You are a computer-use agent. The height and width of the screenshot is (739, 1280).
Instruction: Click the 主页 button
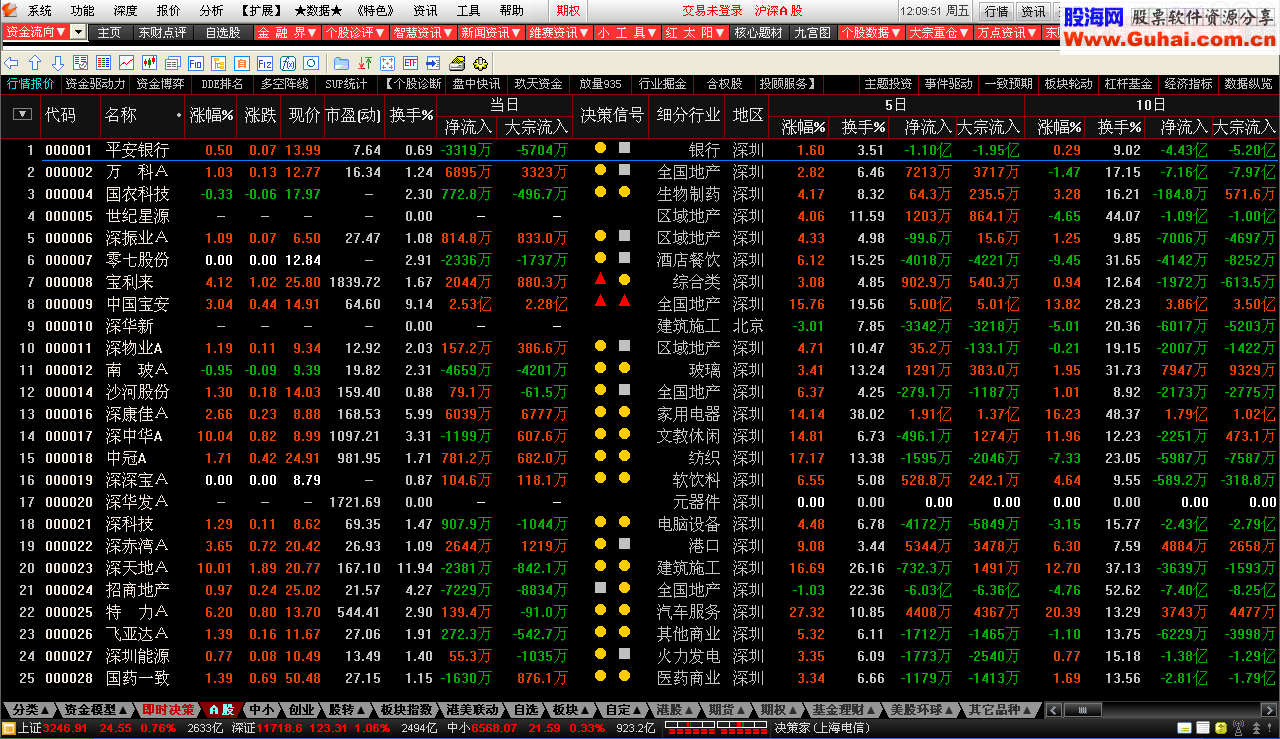pos(110,32)
